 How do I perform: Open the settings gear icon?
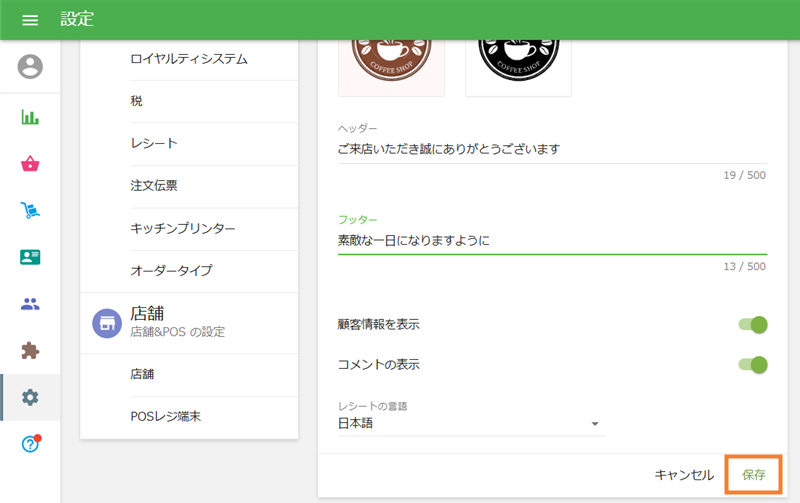click(30, 397)
